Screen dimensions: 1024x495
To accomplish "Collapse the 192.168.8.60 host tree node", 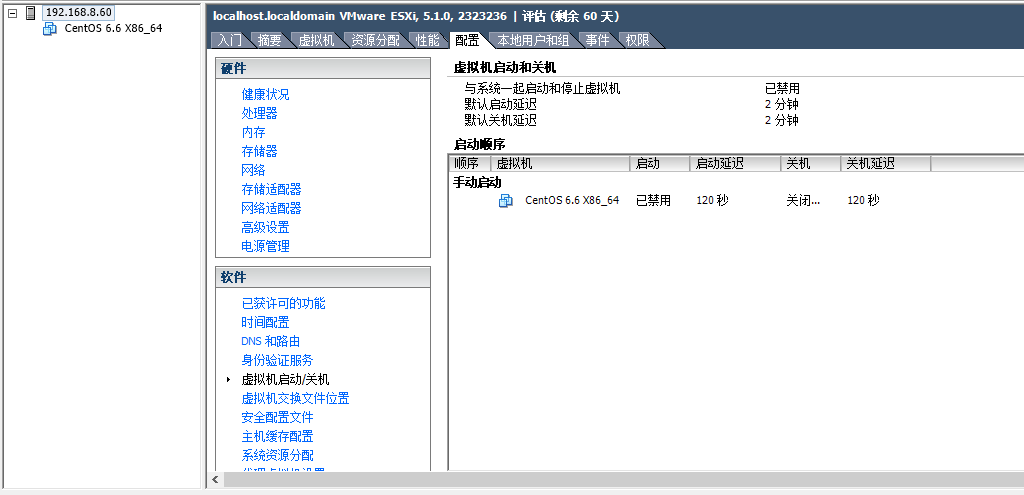I will 12,12.
